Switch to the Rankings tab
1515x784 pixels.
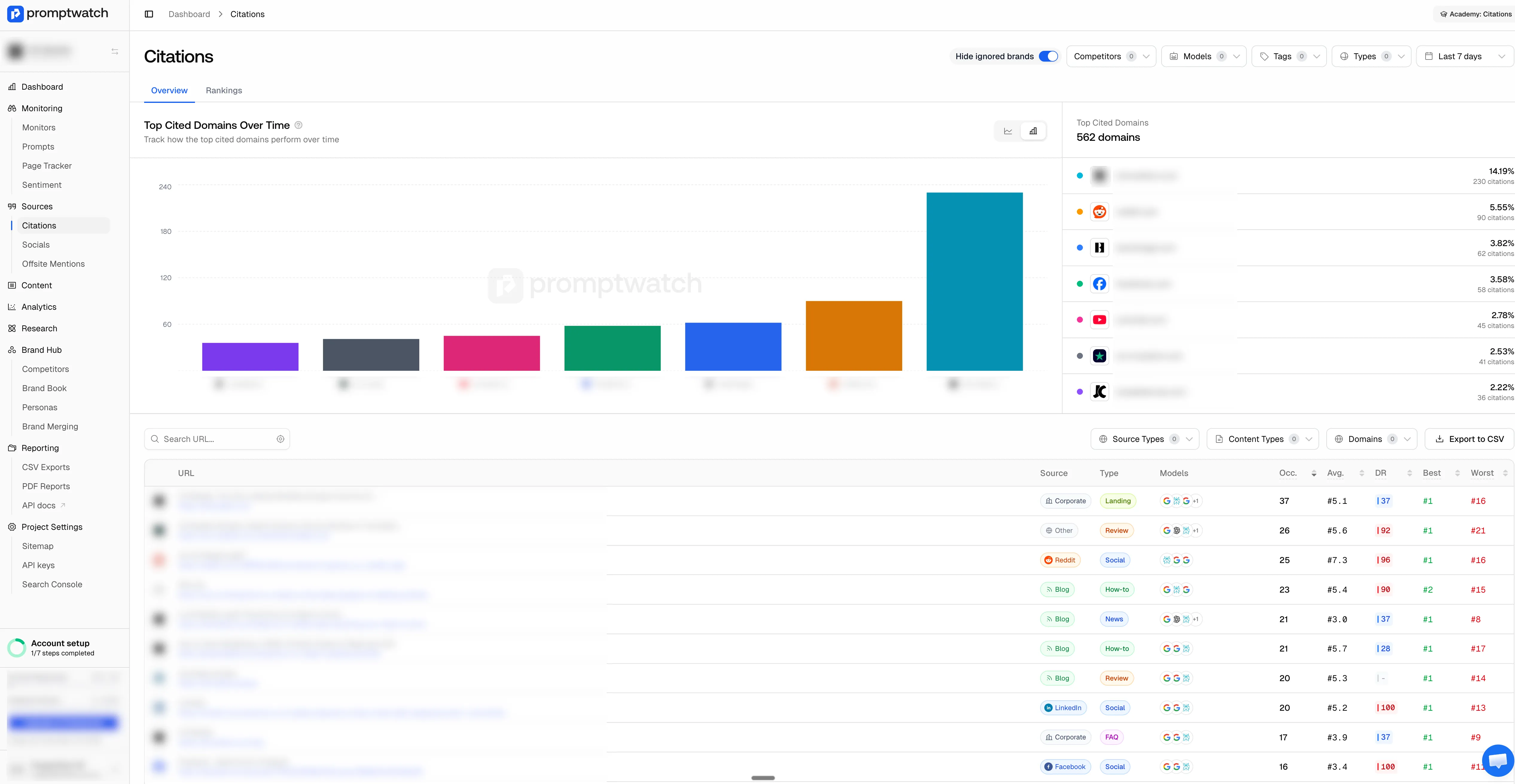tap(223, 91)
